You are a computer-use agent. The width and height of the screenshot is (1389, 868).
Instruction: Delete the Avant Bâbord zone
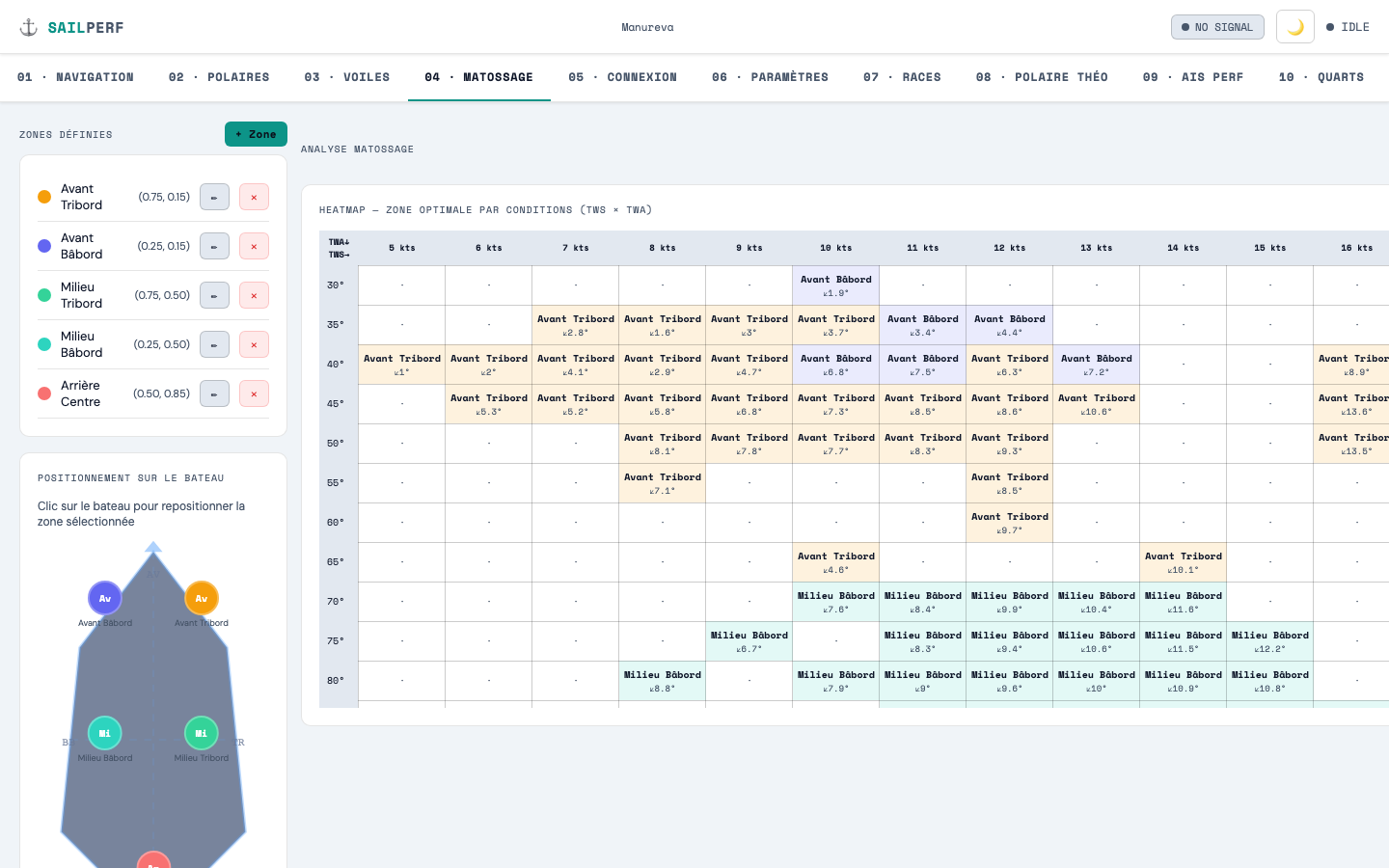click(254, 246)
